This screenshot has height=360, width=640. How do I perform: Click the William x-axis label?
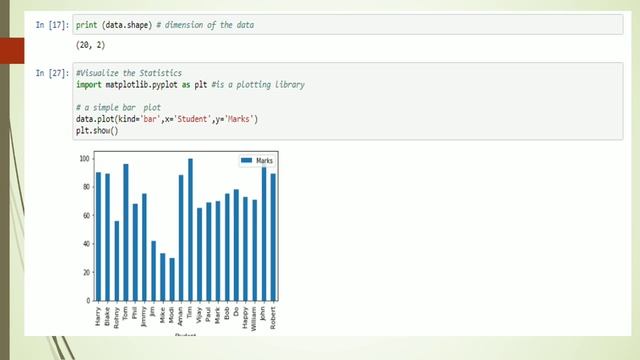[x=254, y=319]
